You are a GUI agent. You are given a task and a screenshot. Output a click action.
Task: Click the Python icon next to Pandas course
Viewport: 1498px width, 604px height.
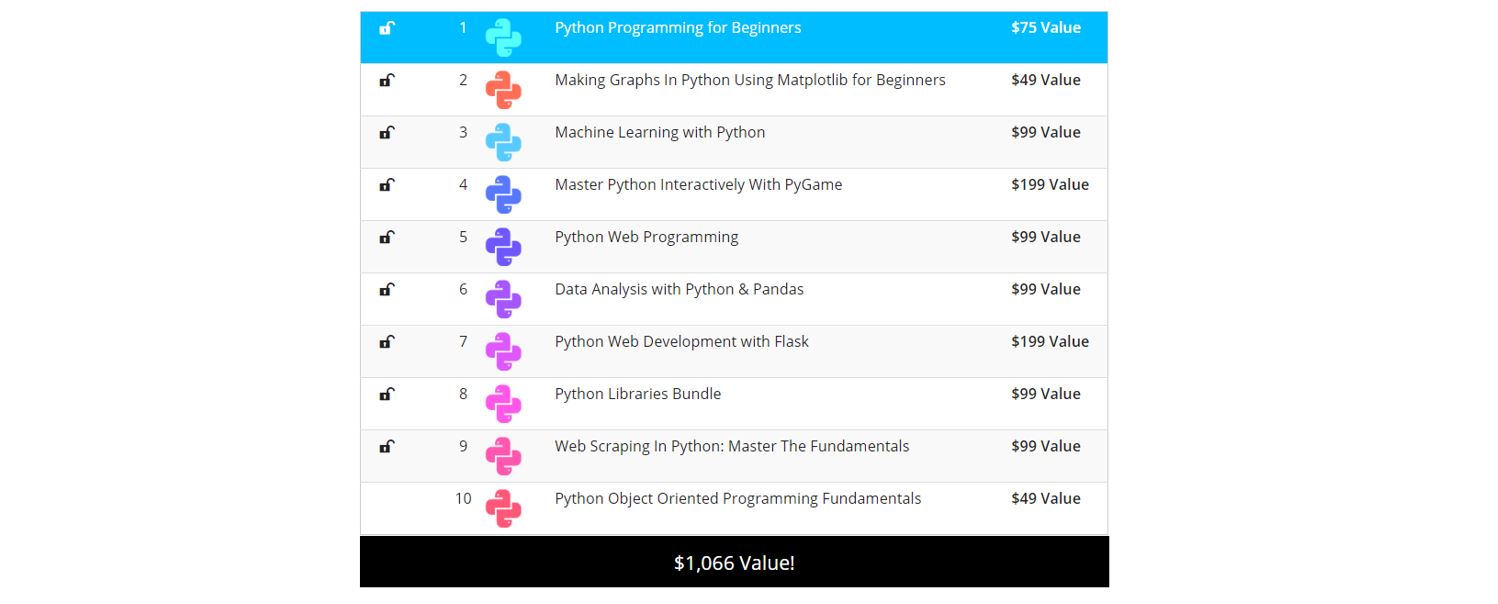[x=503, y=299]
